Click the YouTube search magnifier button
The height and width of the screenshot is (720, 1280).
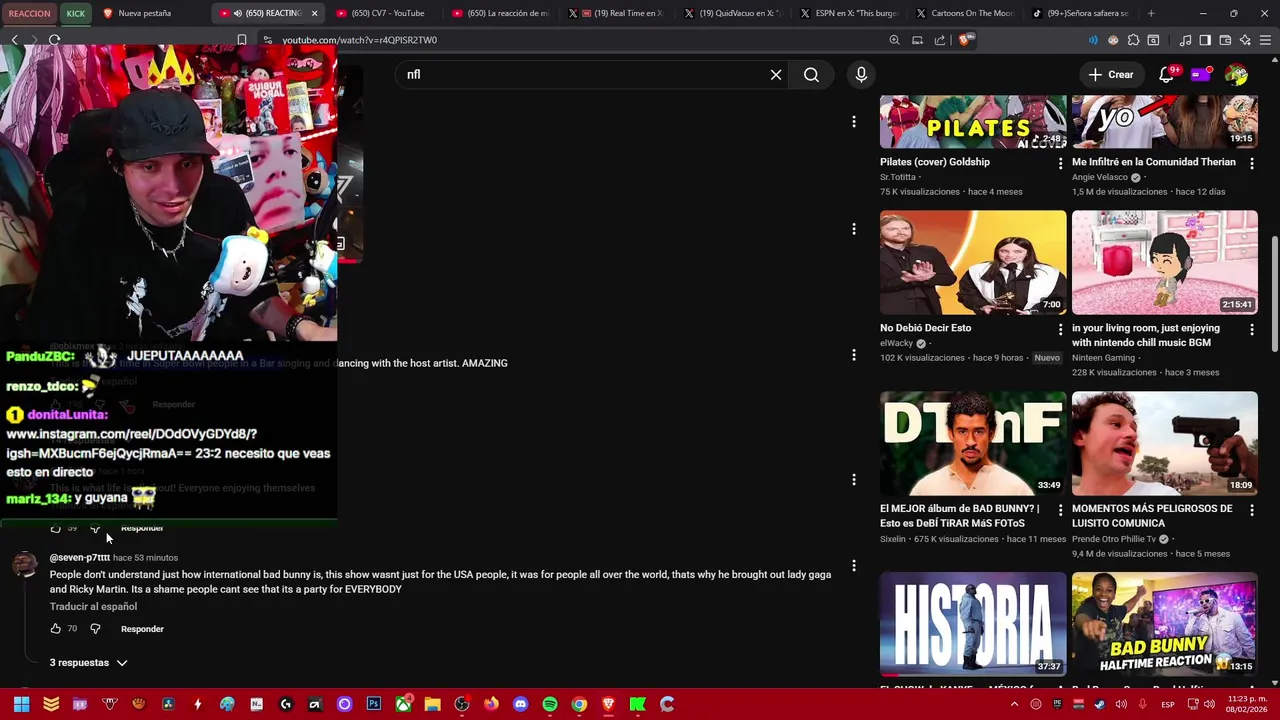coord(811,75)
